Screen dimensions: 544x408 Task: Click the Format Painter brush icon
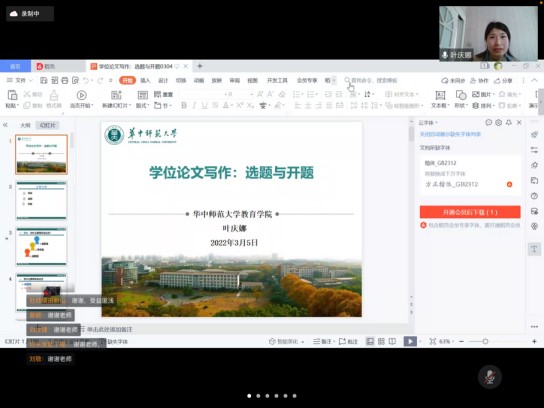pyautogui.click(x=54, y=95)
